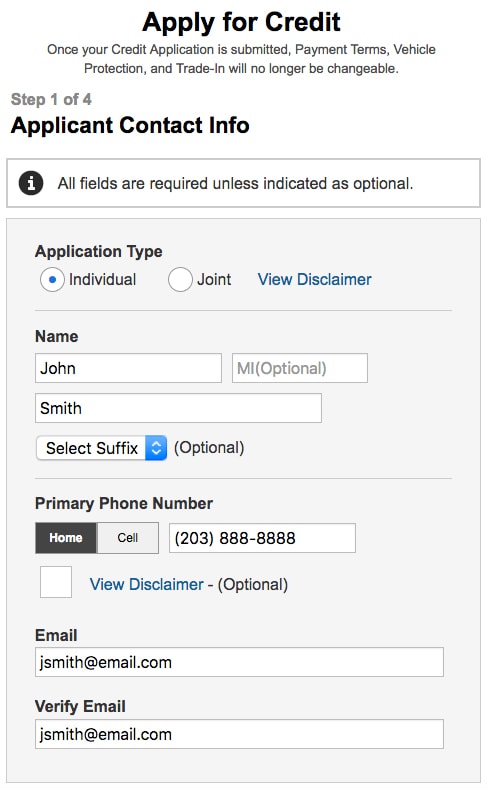This screenshot has width=487, height=789.
Task: Click the info icon in notice box
Action: 31,183
